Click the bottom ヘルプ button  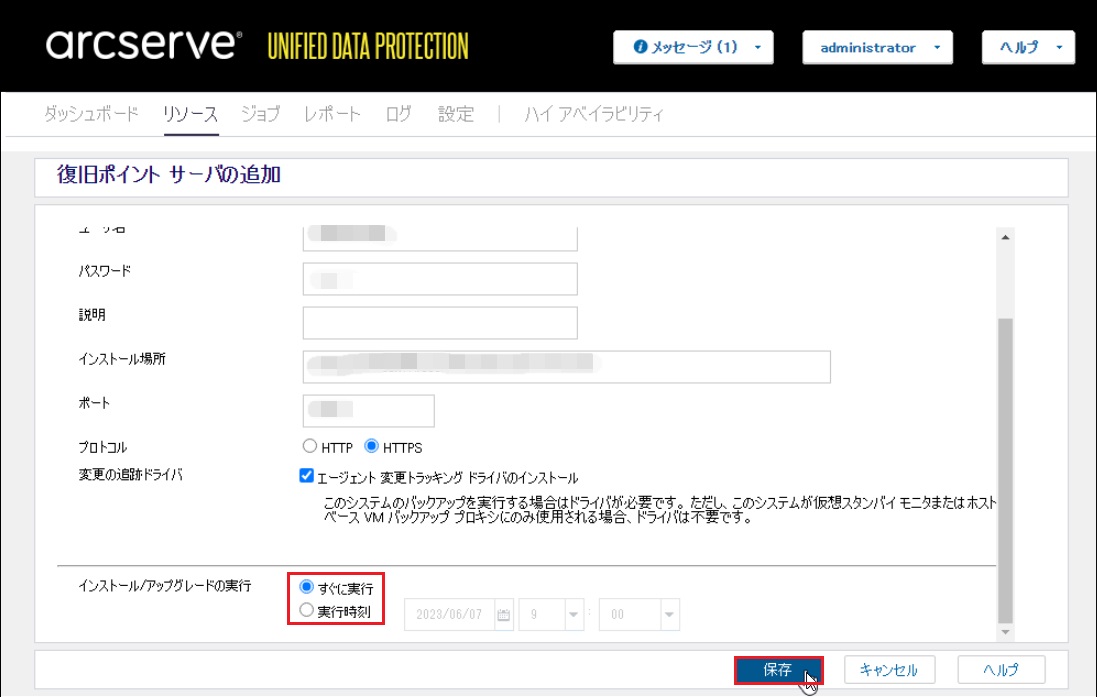[1001, 670]
